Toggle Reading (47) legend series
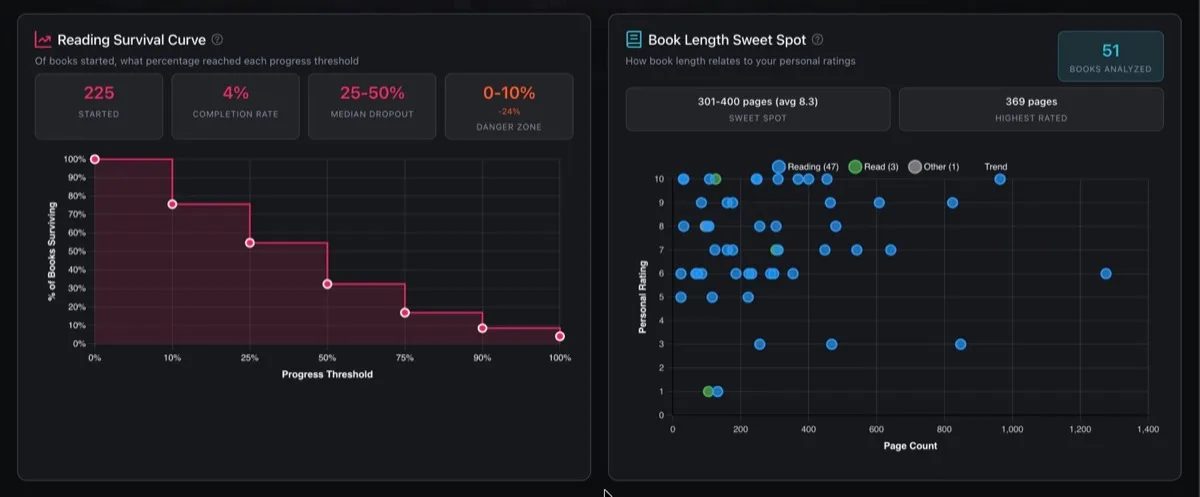Screen dimensions: 1200x497 (805, 167)
